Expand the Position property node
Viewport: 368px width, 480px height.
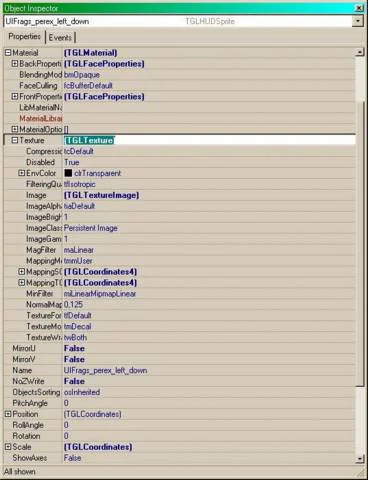[x=8, y=414]
